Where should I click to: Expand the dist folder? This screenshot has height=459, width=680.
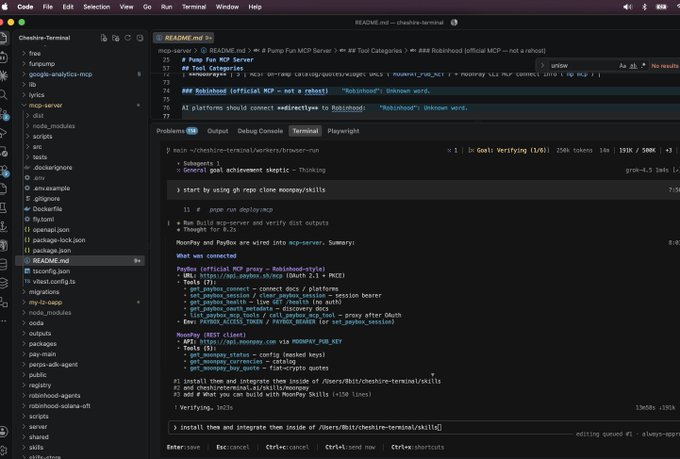tap(38, 116)
